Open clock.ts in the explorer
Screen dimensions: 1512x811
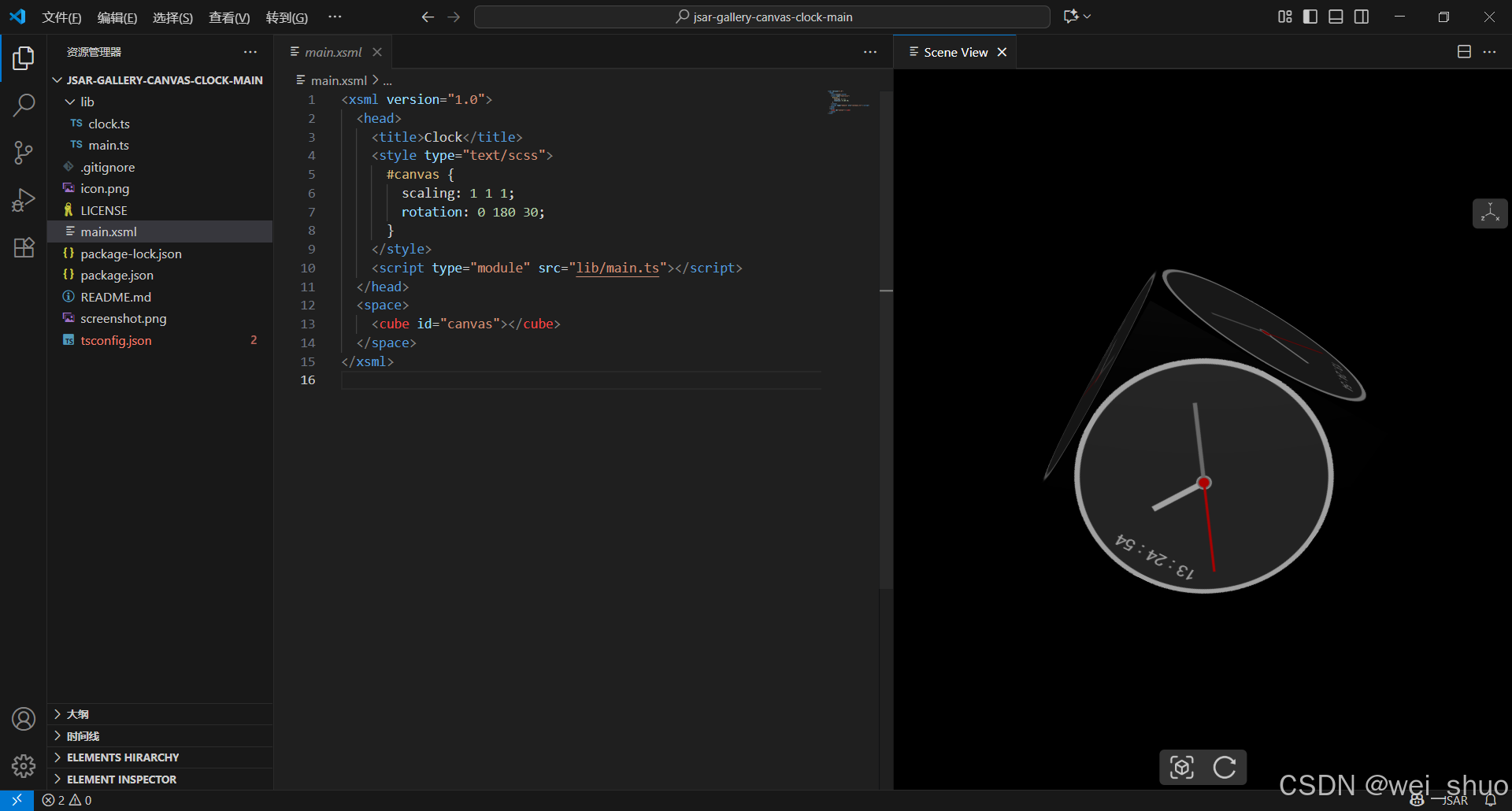pos(160,124)
